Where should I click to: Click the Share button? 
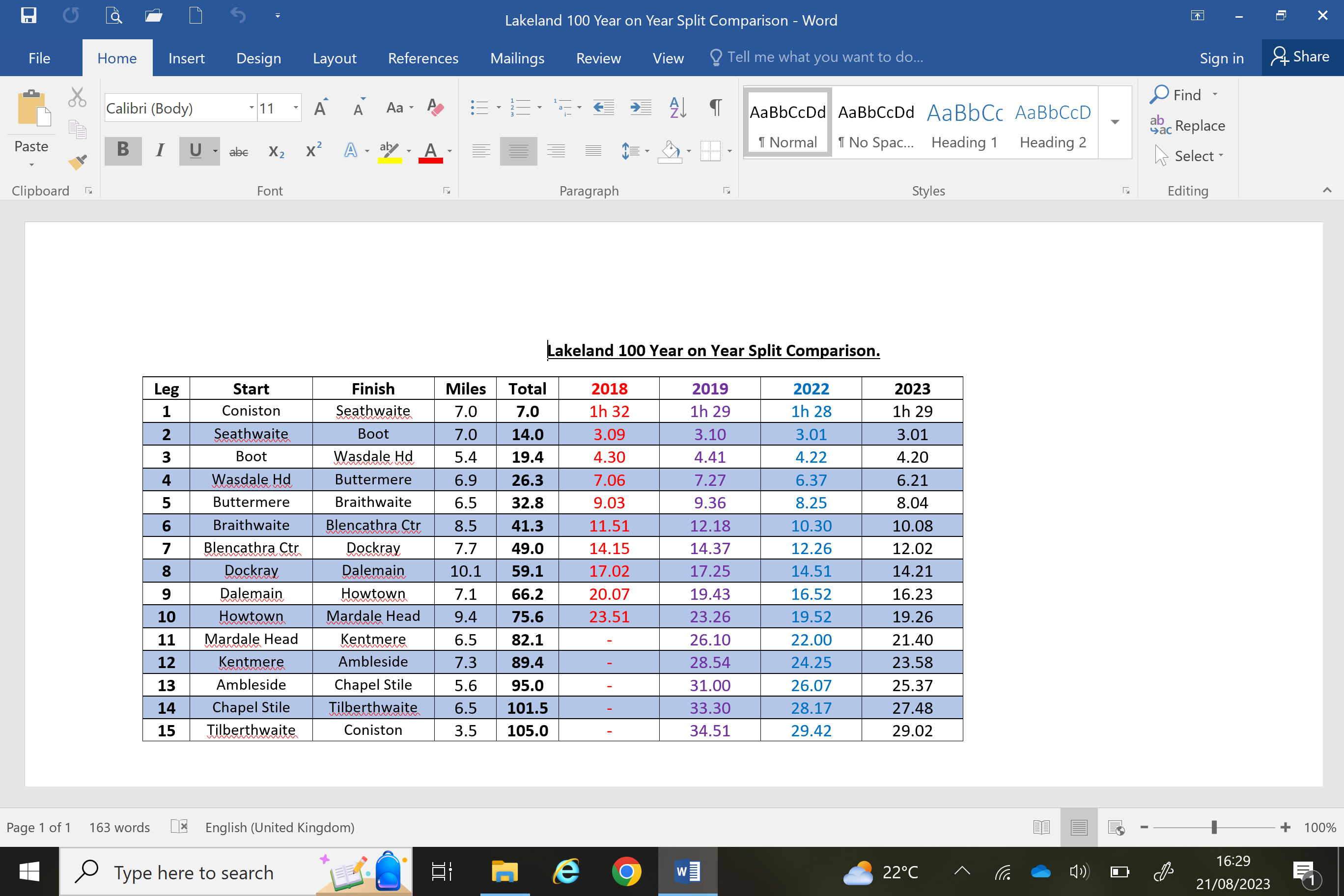click(1301, 57)
